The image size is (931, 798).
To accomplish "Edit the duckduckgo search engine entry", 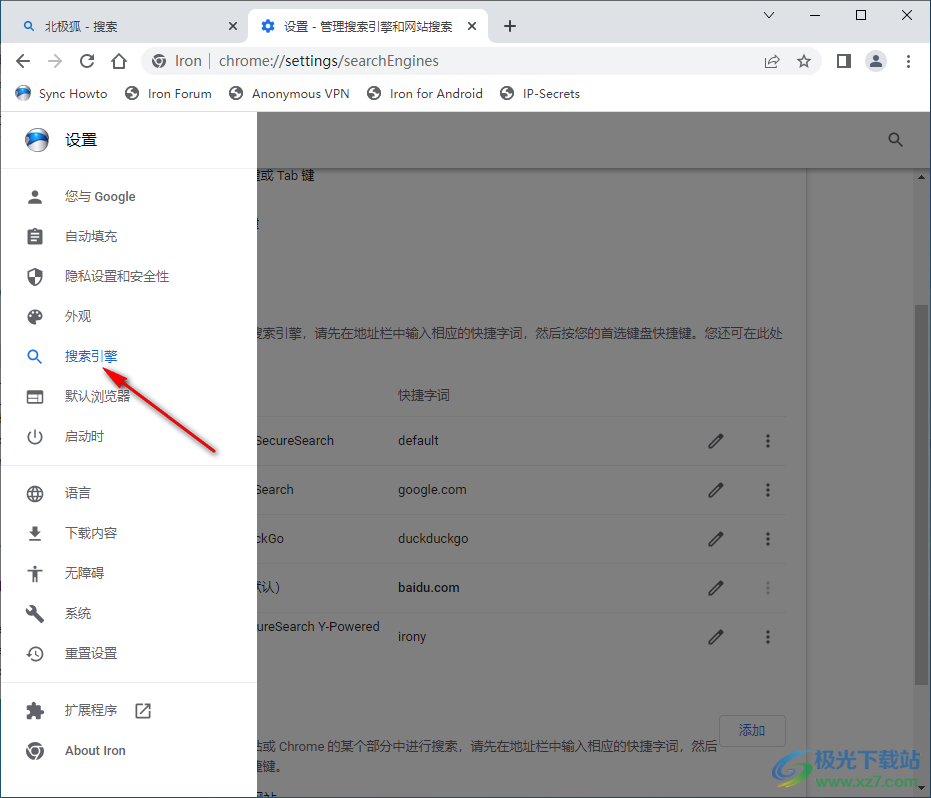I will click(x=716, y=539).
